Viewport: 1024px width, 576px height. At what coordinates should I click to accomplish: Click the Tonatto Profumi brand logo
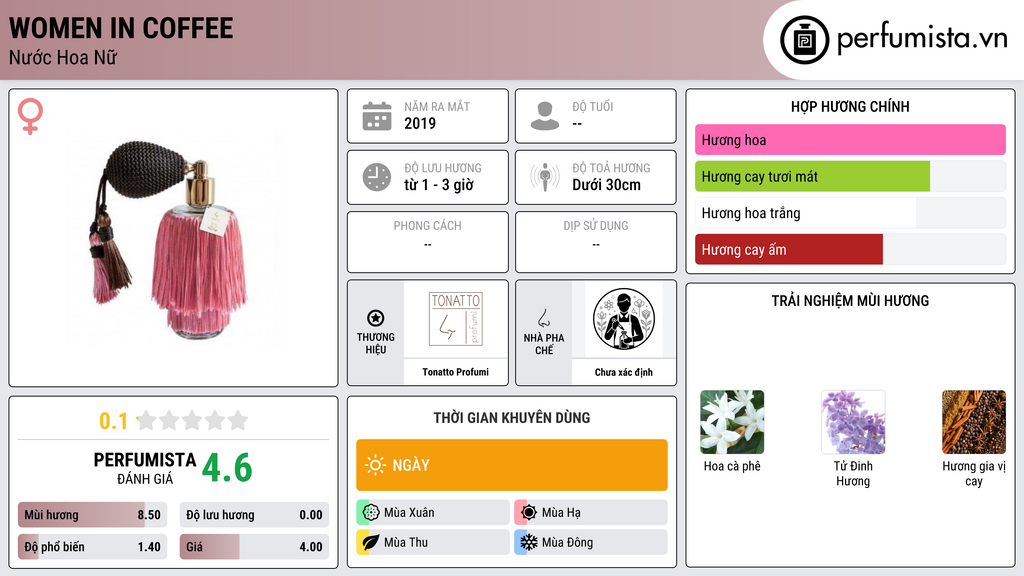tap(455, 319)
